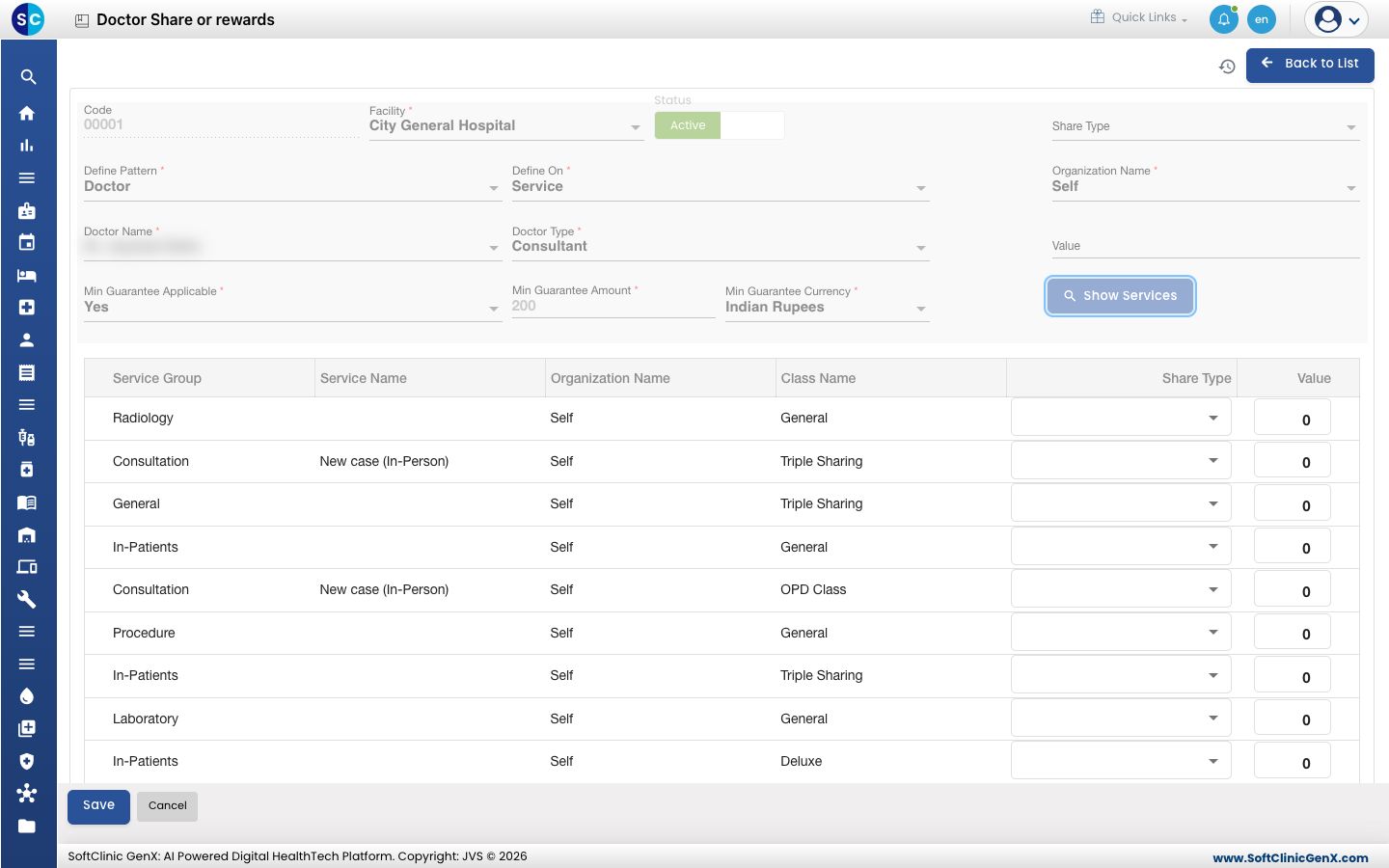Viewport: 1389px width, 868px height.
Task: Open the Facility dropdown
Action: click(x=506, y=125)
